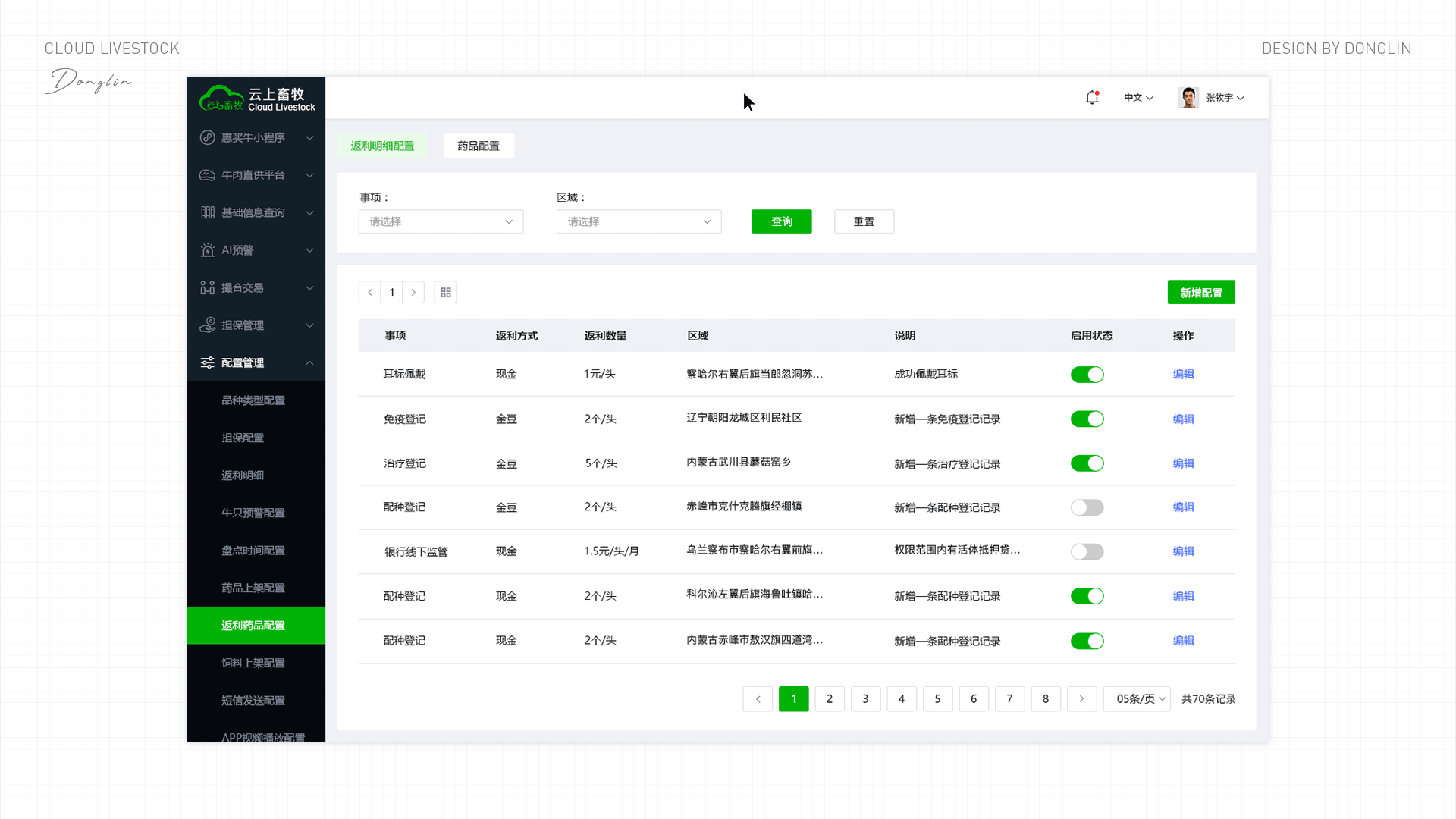
Task: Click 编辑 link for 免疫登记 row
Action: click(x=1183, y=419)
